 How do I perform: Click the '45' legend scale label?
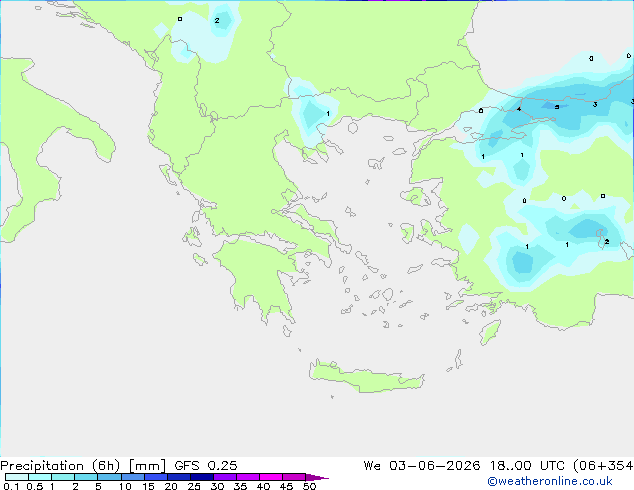tap(286, 486)
